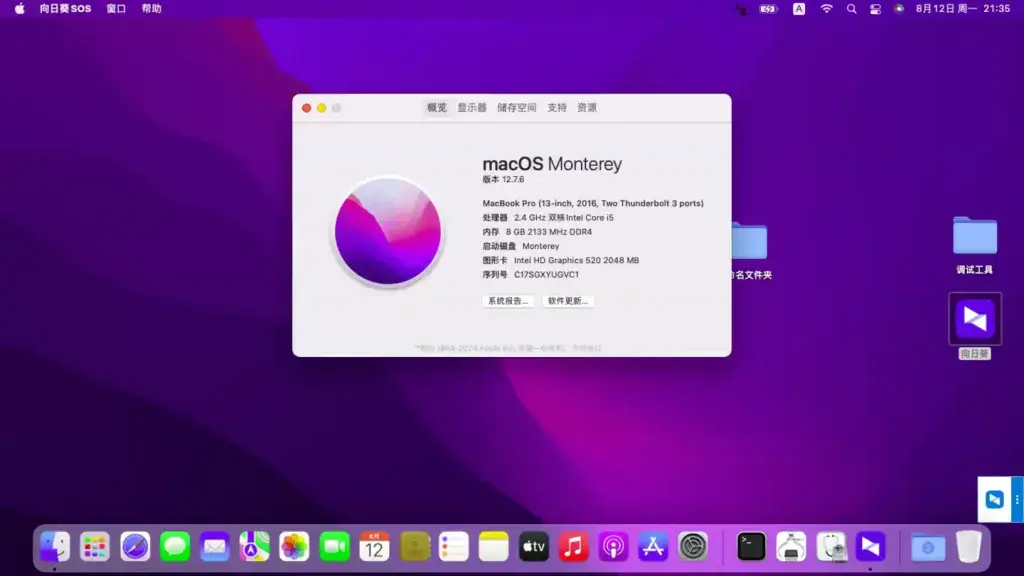Click the MacBook Pro model description
The width and height of the screenshot is (1024, 576).
(593, 203)
